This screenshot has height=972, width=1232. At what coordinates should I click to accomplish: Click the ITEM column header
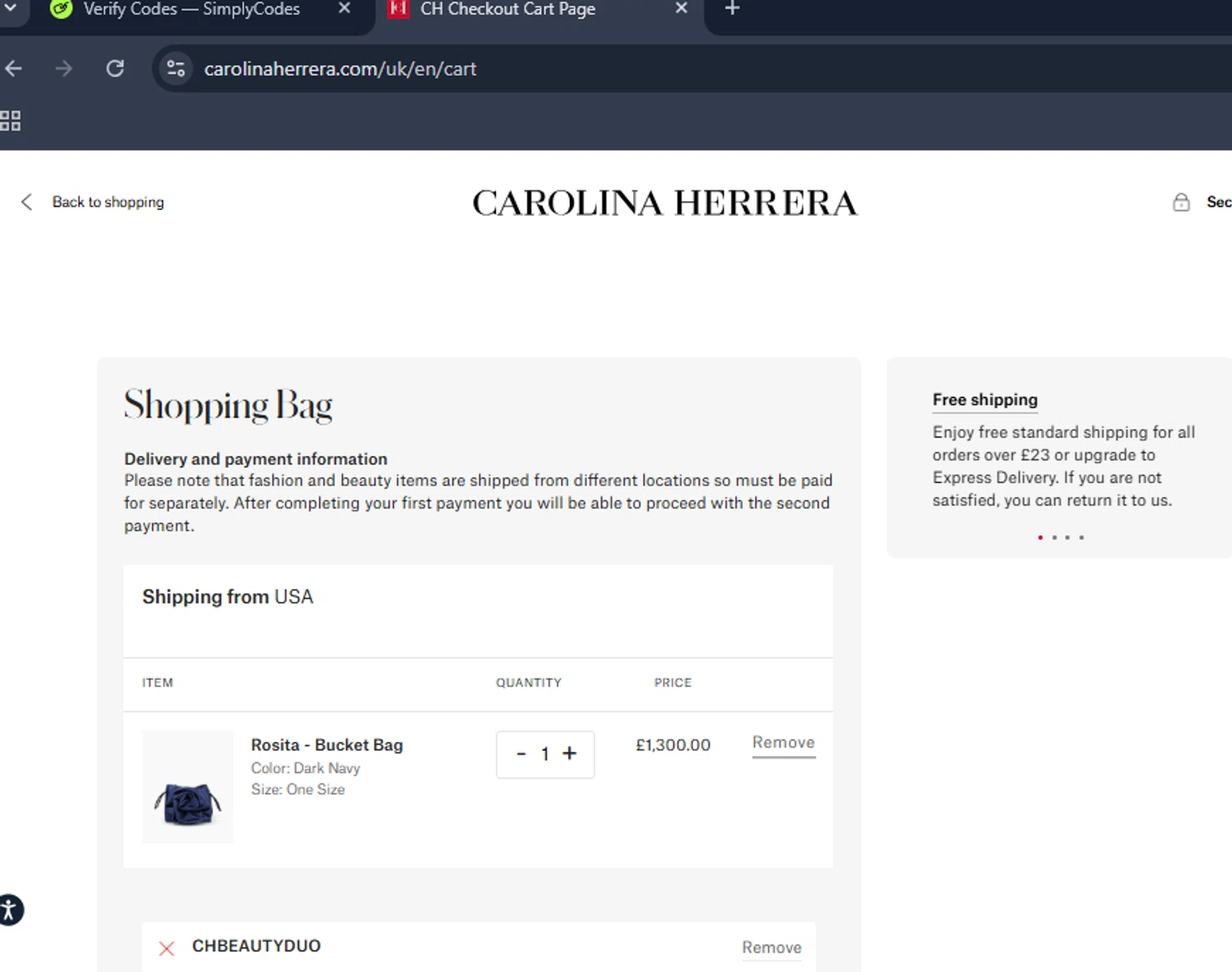coord(158,683)
